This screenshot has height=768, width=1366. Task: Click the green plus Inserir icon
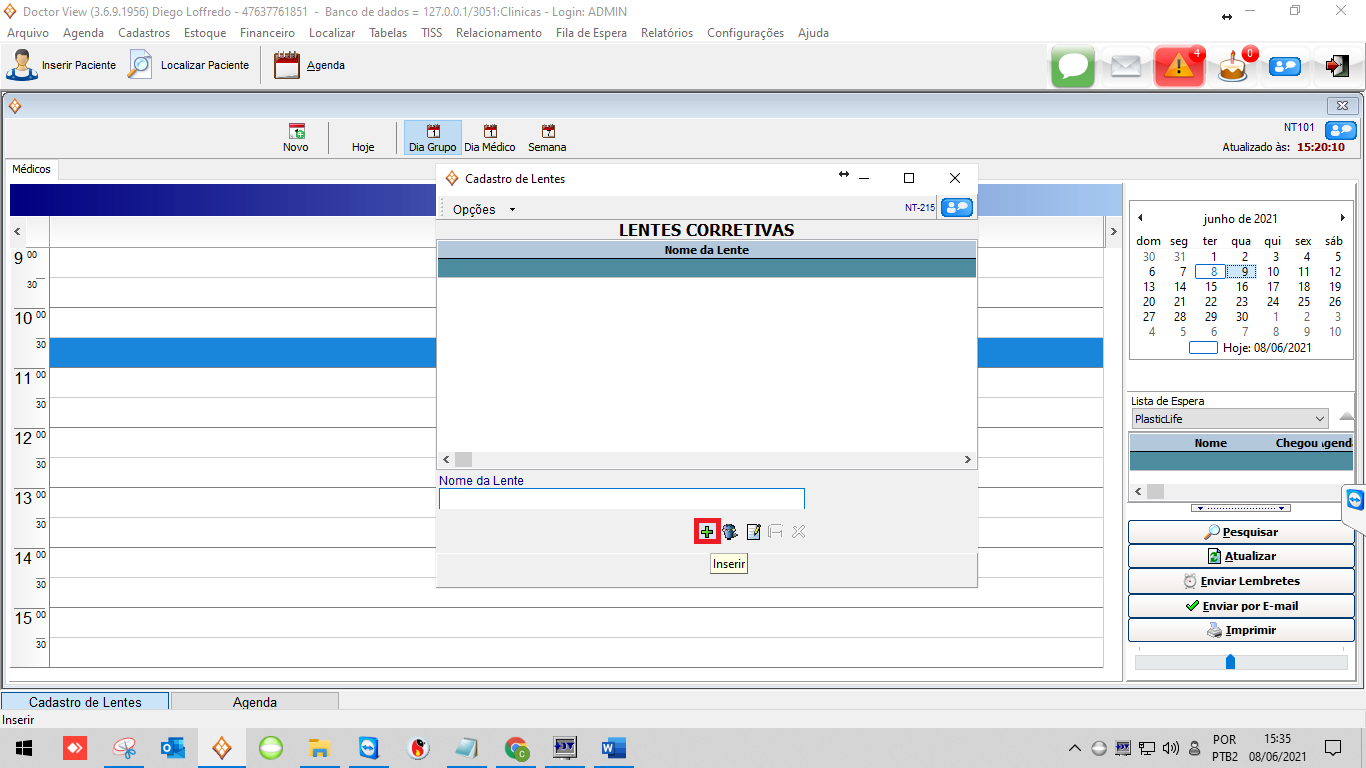tap(707, 532)
